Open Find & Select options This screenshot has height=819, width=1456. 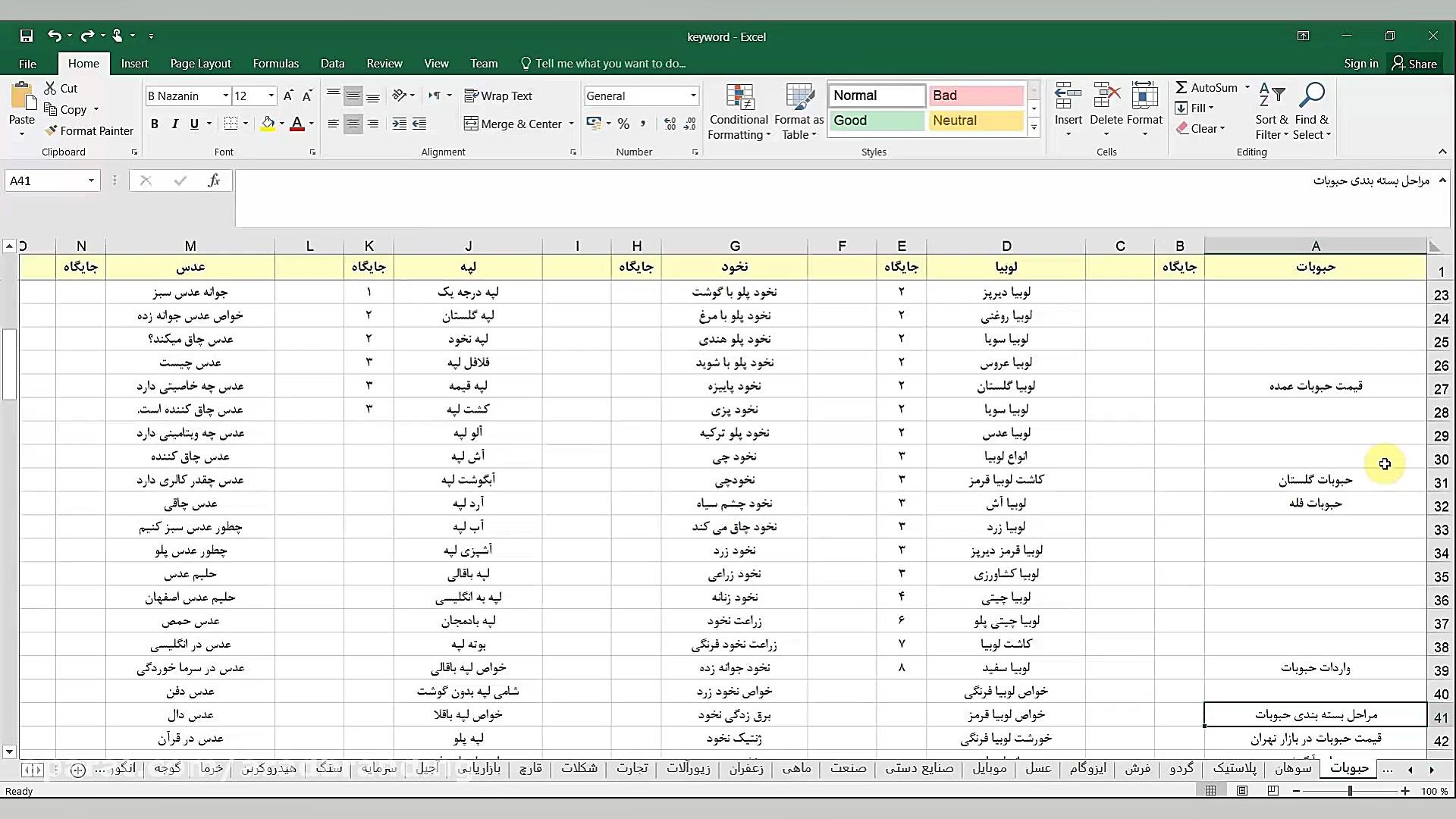1312,110
